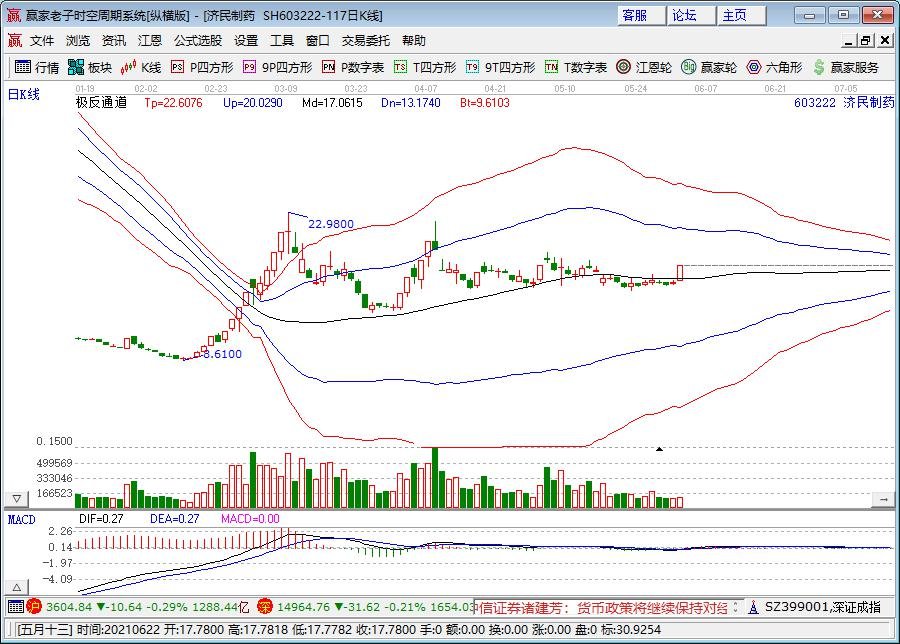Viewport: 900px width, 644px height.
Task: Open the 设置 menu
Action: [x=246, y=41]
